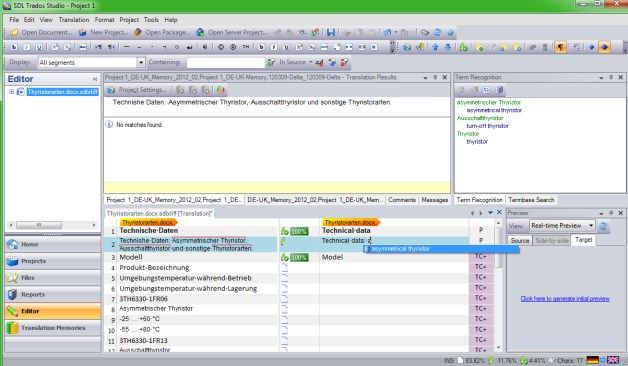The width and height of the screenshot is (628, 366).
Task: Click the source segment Produkt-Bezeichnung
Action: coord(154,267)
